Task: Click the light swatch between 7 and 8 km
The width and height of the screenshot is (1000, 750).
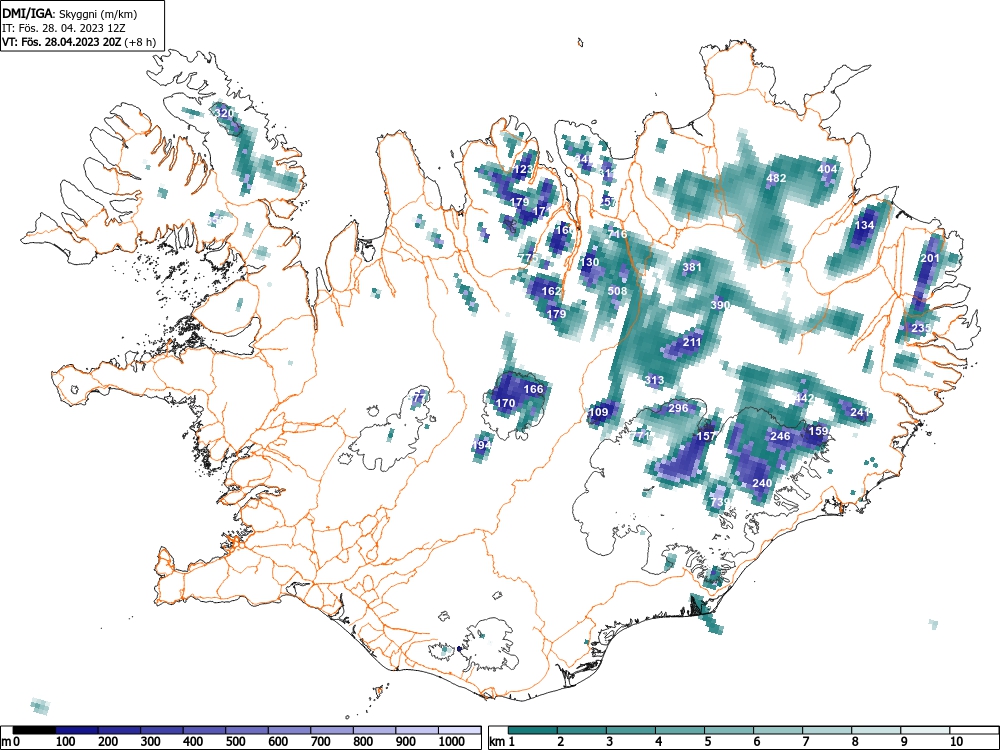Action: pos(827,730)
